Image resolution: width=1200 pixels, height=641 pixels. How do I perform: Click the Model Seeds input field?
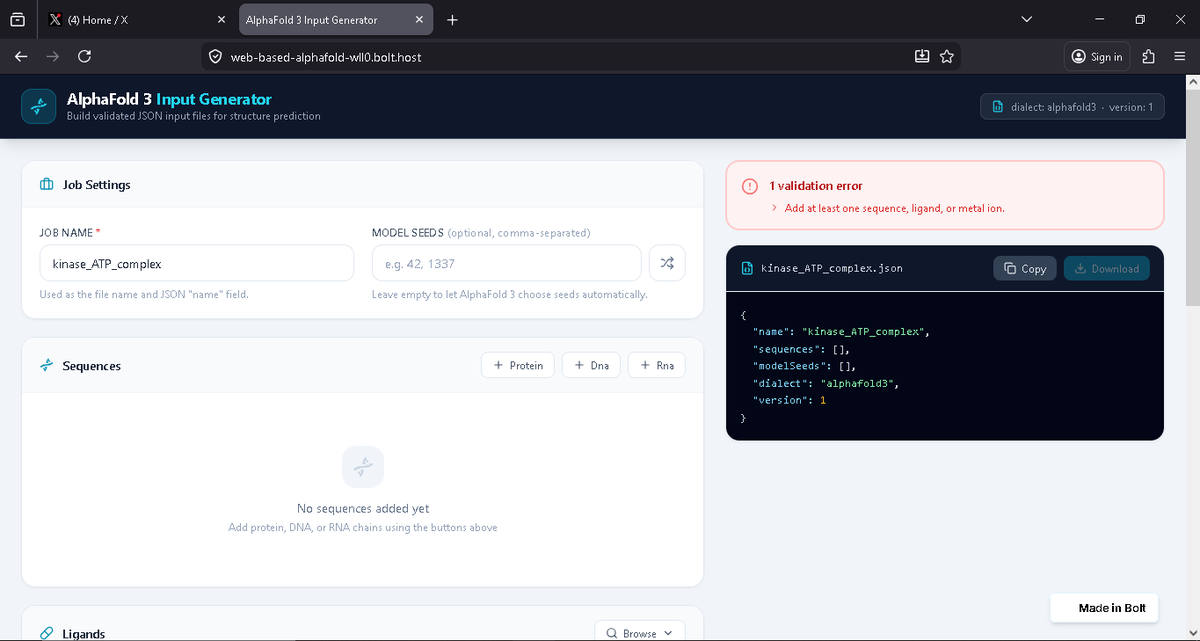coord(506,264)
